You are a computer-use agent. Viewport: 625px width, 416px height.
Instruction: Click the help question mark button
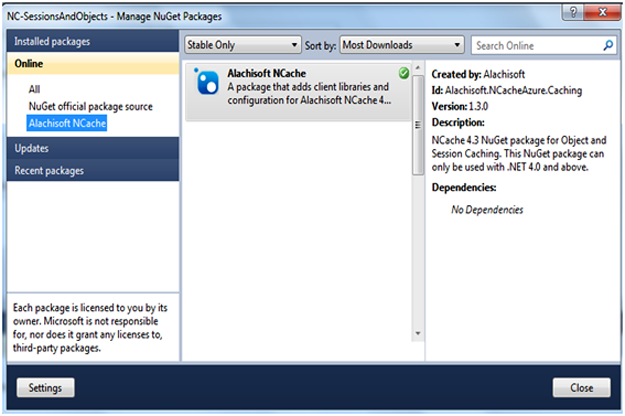click(x=573, y=12)
